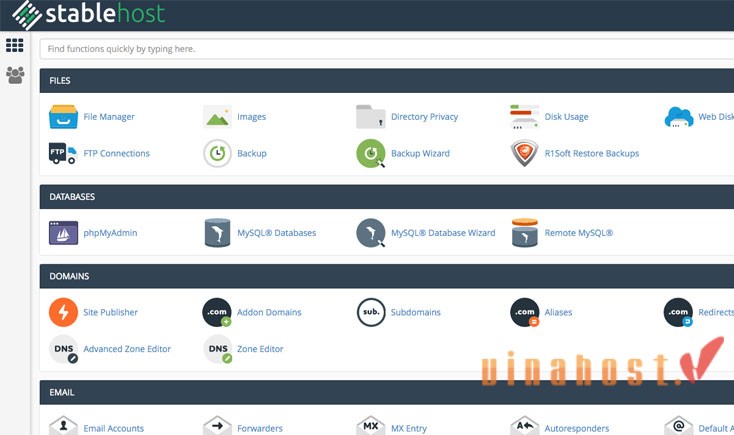734x435 pixels.
Task: Open the phpMyAdmin sailboat icon
Action: point(63,233)
